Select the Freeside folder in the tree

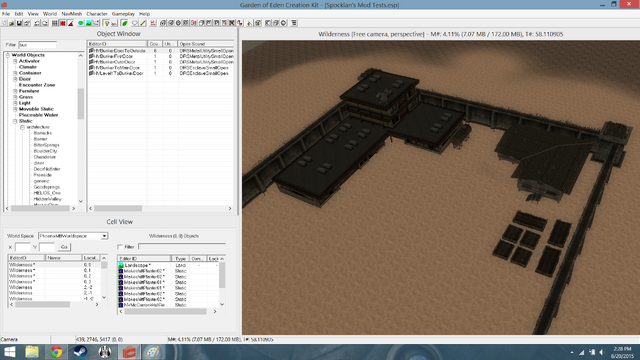(42, 175)
